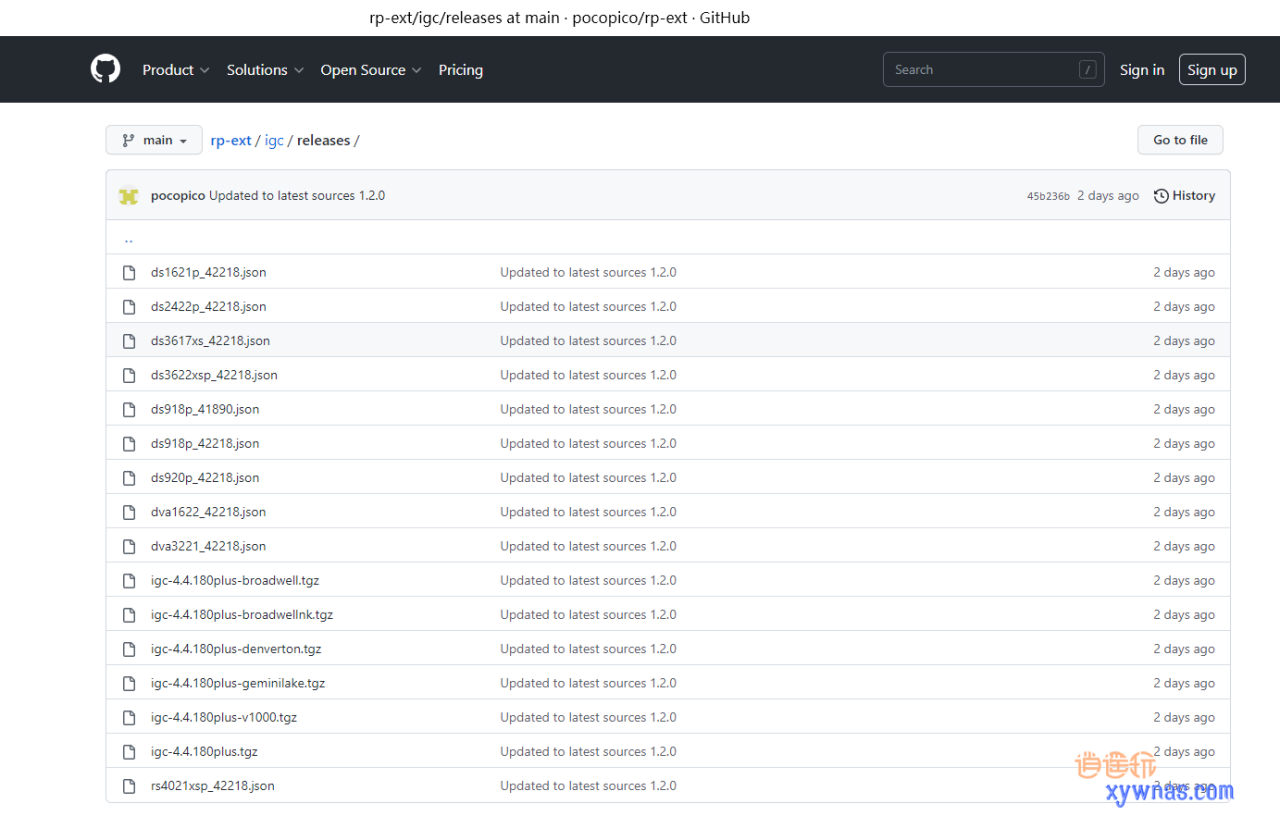The height and width of the screenshot is (816, 1280).
Task: Open the rp-ext breadcrumb link
Action: point(230,141)
